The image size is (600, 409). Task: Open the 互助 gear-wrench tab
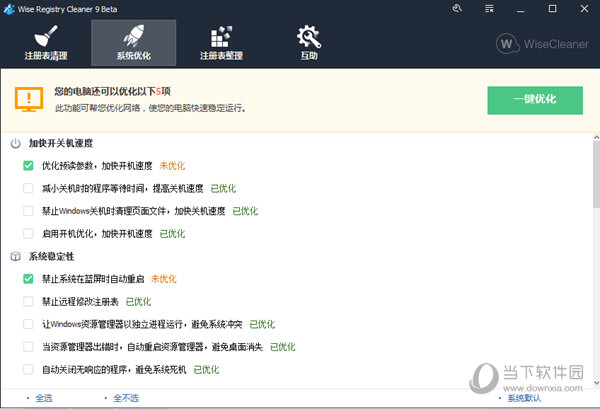coord(309,43)
